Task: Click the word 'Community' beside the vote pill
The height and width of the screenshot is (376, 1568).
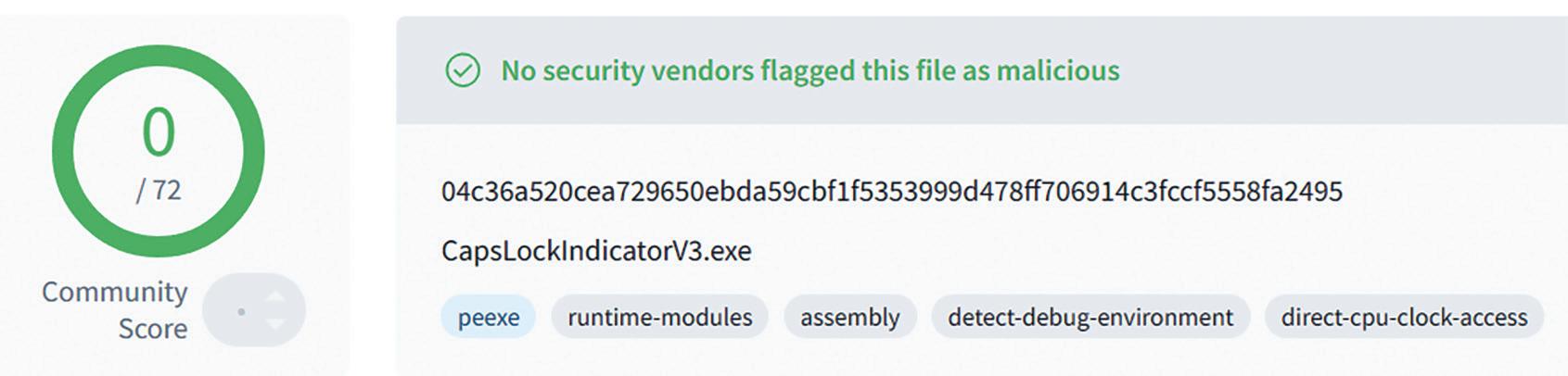Action: [x=115, y=292]
